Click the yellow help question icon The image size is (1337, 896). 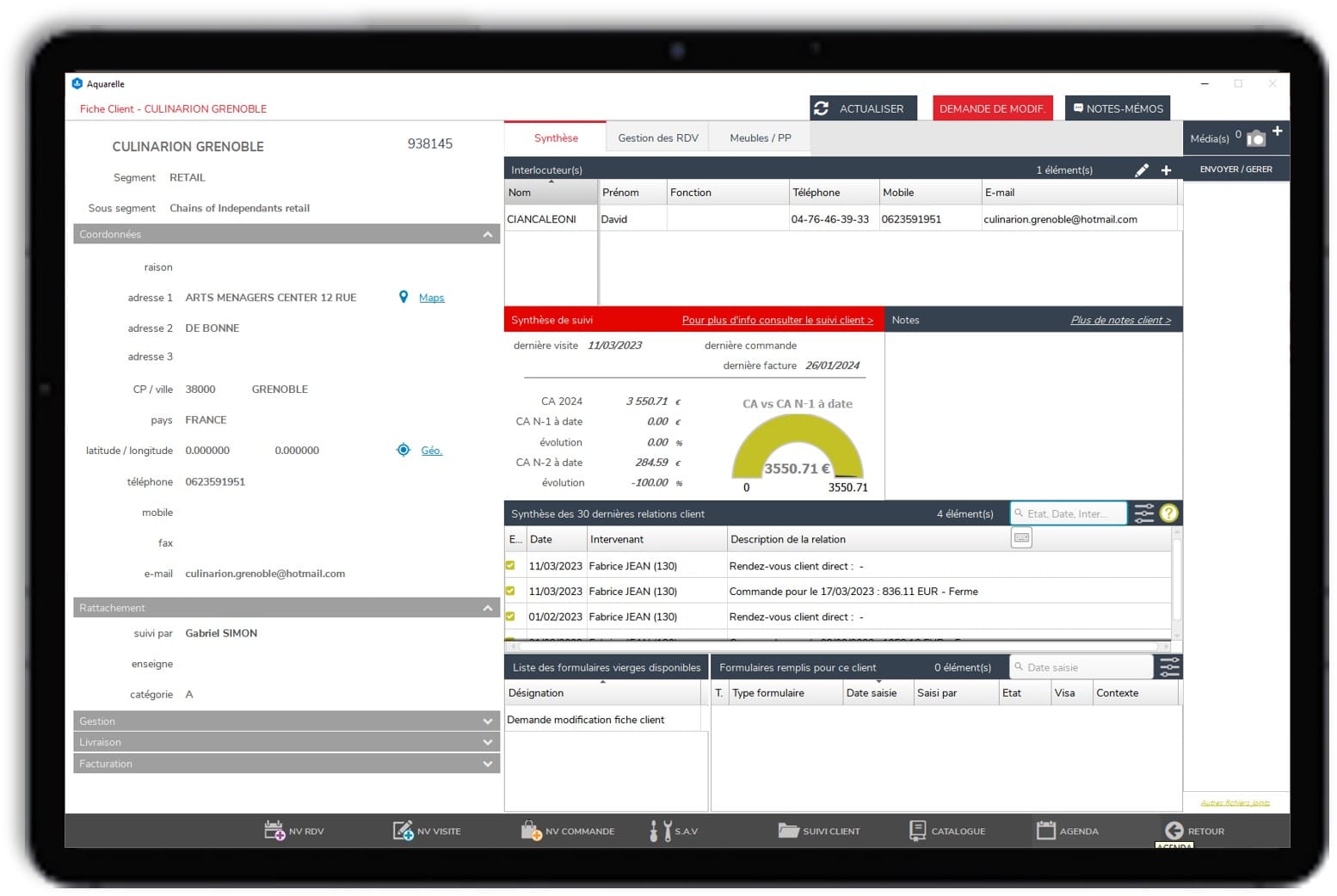pyautogui.click(x=1168, y=513)
